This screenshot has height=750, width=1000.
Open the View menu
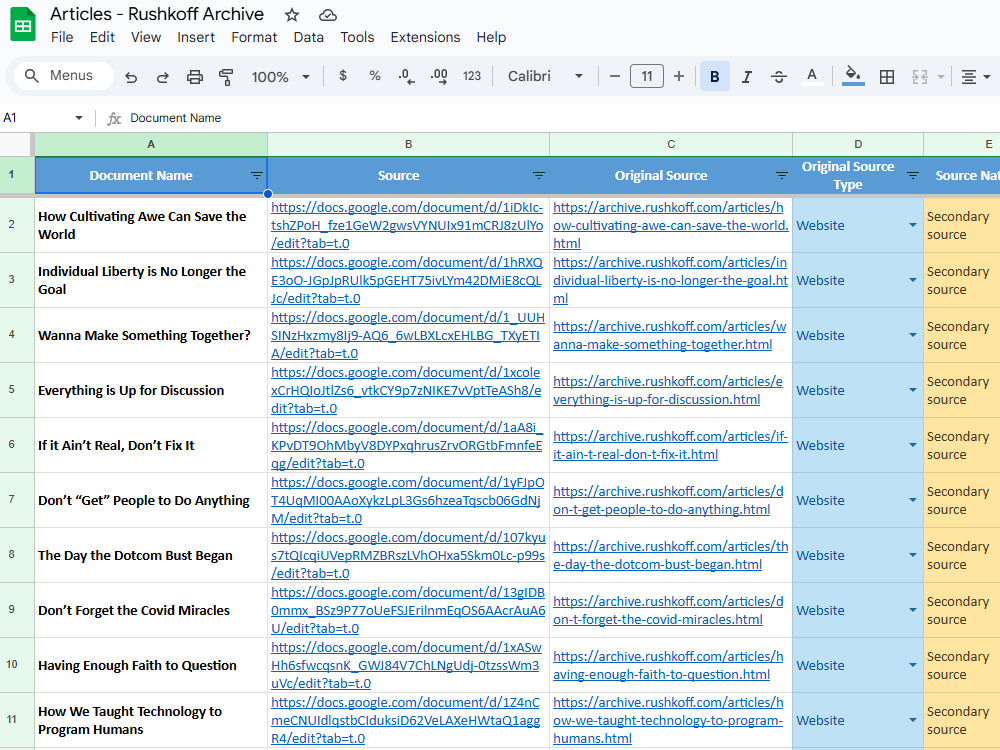(x=146, y=37)
